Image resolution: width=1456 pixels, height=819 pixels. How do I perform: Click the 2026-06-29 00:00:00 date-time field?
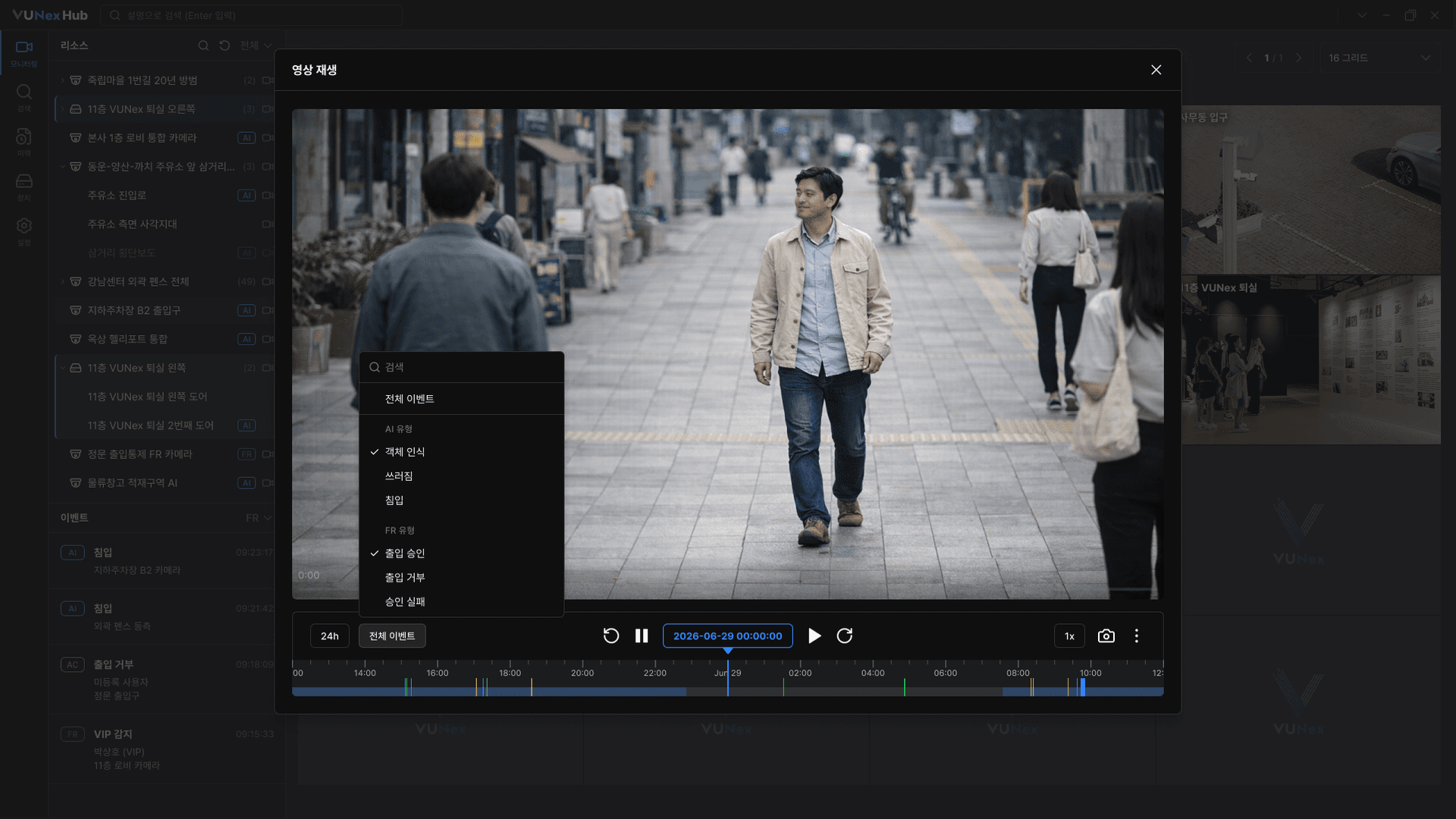(x=728, y=636)
